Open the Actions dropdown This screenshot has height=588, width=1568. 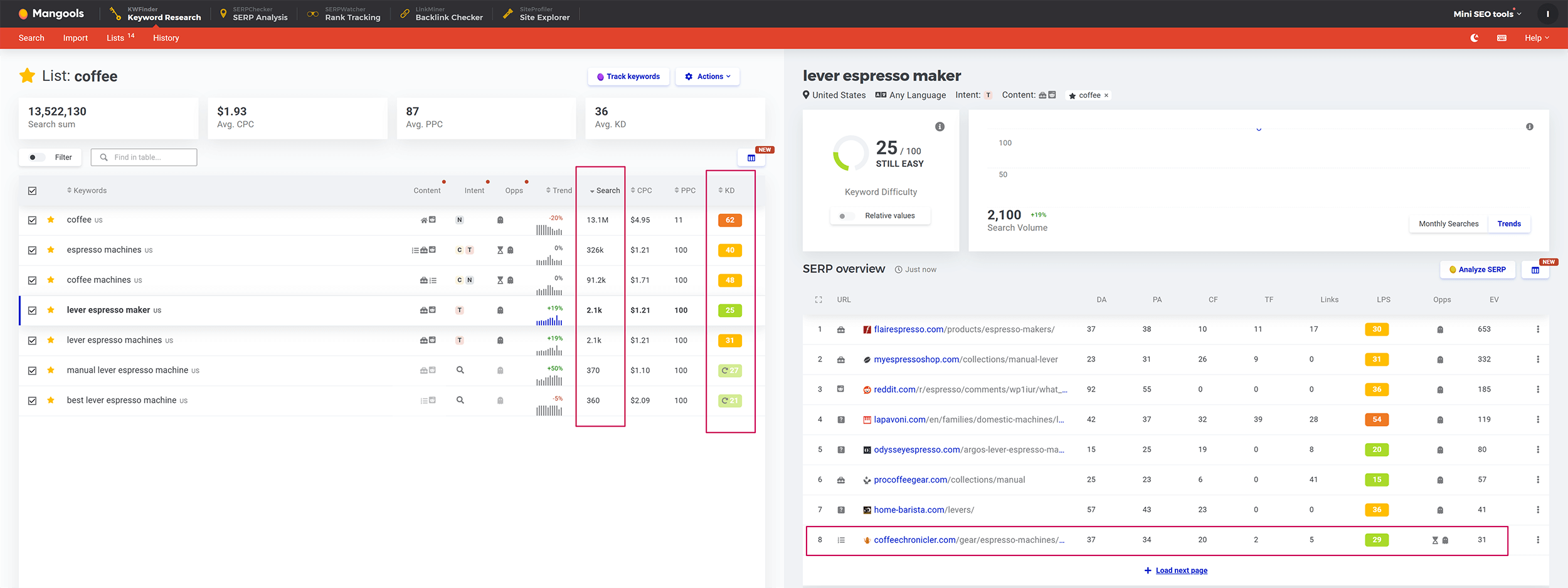point(707,77)
